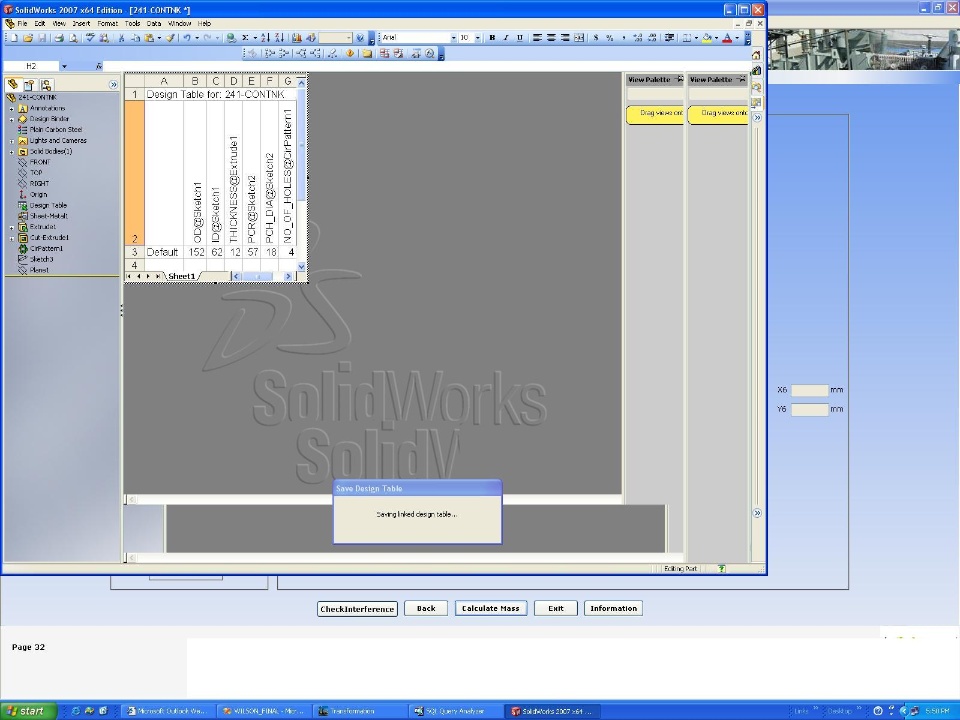This screenshot has height=720, width=960.
Task: Click the X6 input field
Action: pos(809,390)
